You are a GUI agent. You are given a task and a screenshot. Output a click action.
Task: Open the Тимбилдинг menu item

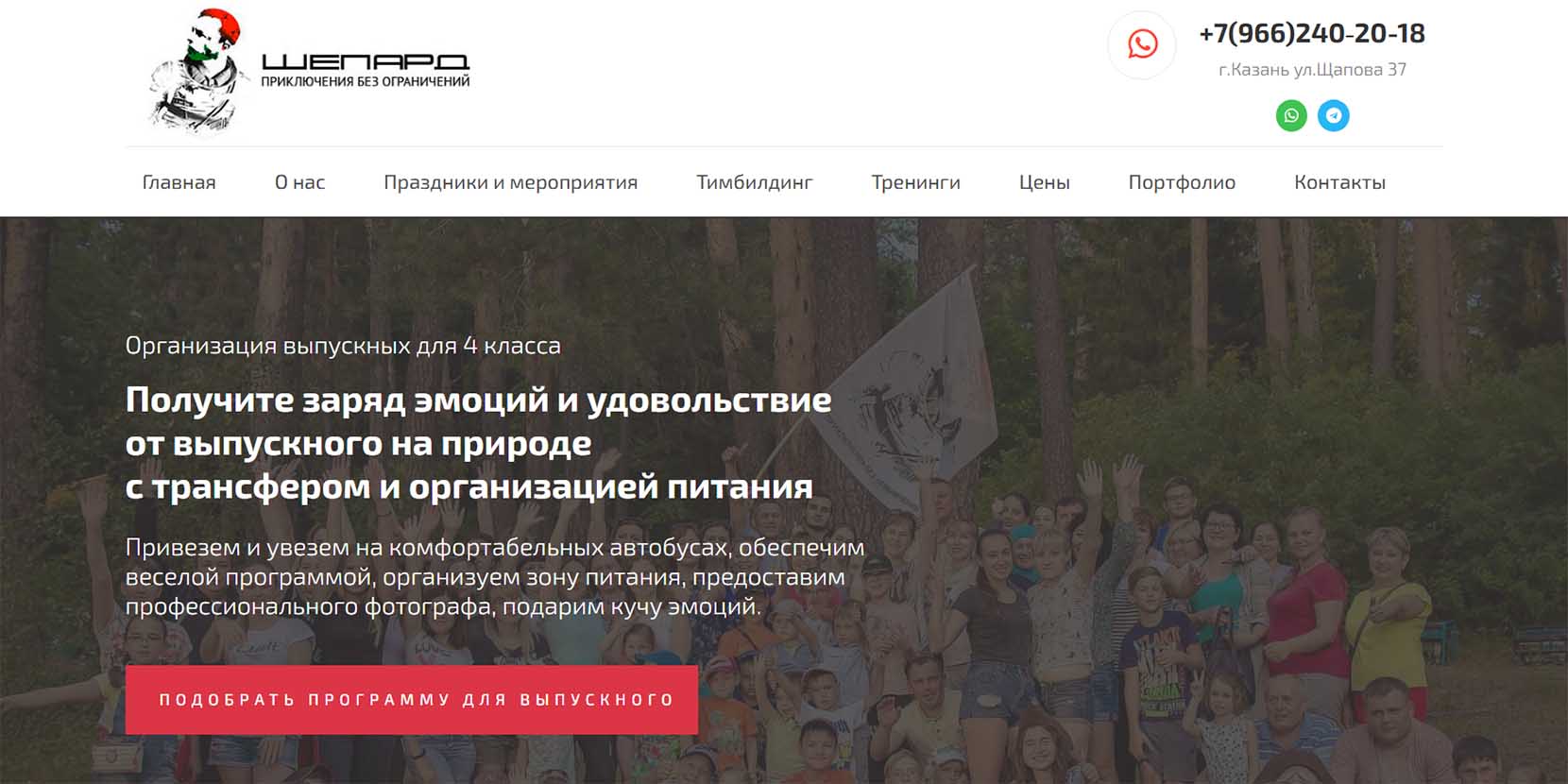754,182
